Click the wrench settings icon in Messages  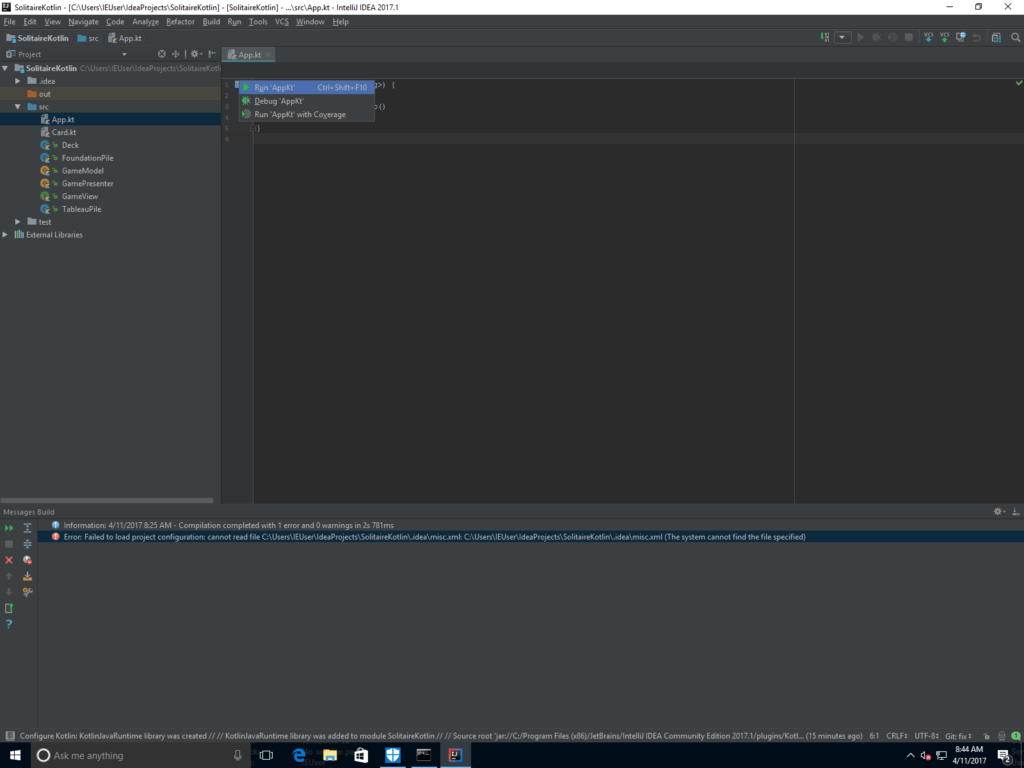[x=27, y=592]
